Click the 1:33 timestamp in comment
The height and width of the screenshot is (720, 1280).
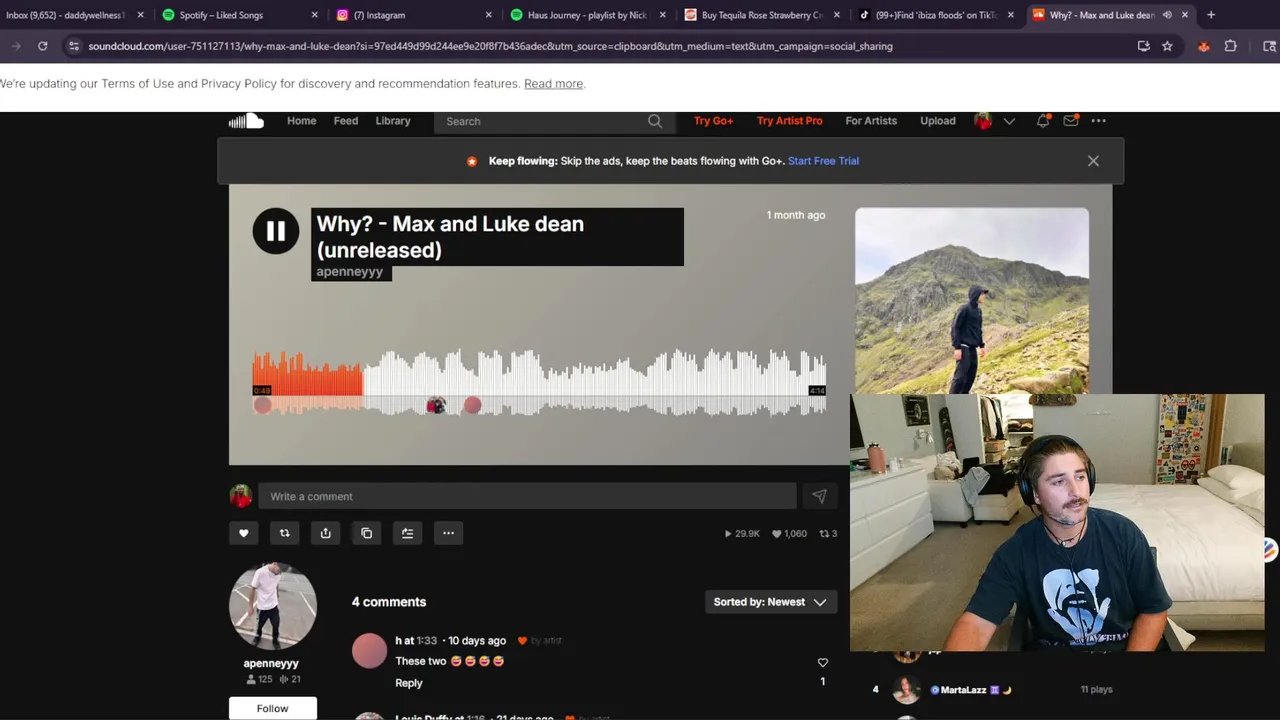click(427, 641)
